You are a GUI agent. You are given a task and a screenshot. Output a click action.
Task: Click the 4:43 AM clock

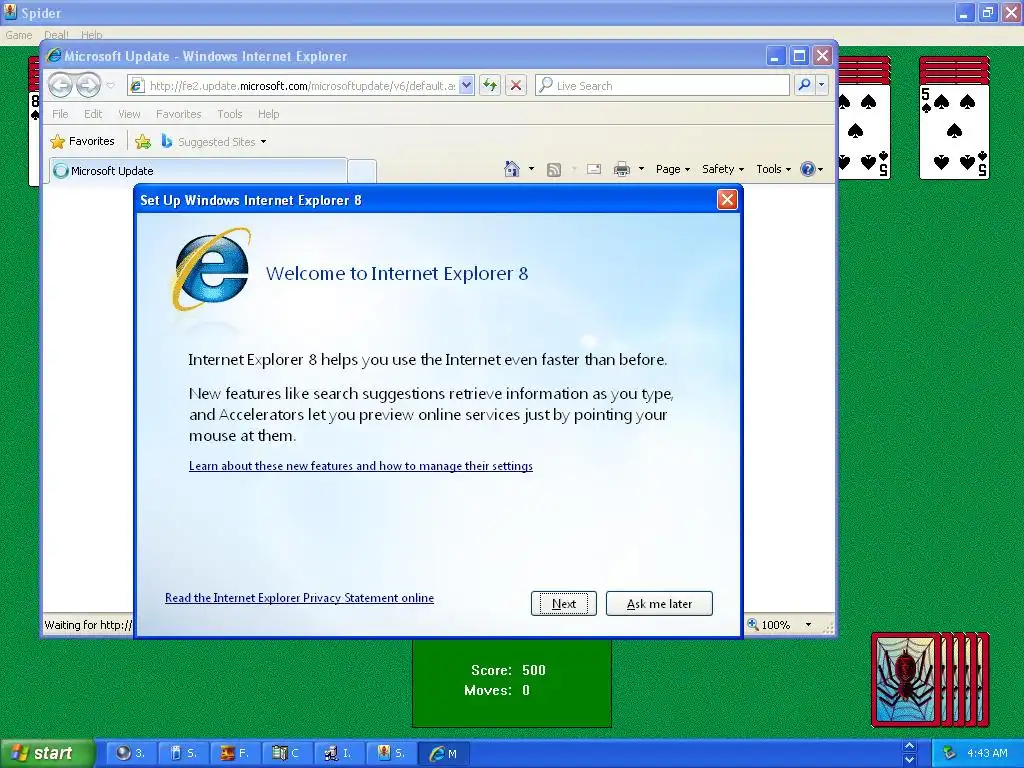point(987,753)
